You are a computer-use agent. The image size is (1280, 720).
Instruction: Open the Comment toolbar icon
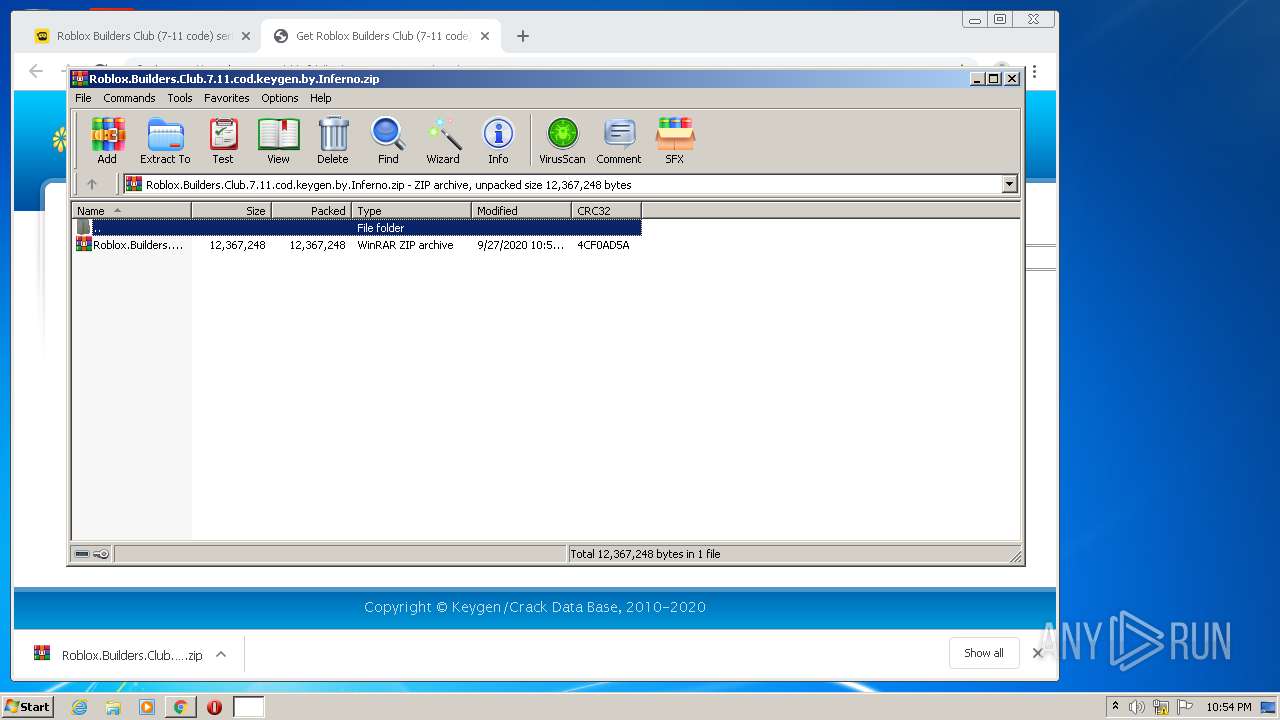point(619,140)
